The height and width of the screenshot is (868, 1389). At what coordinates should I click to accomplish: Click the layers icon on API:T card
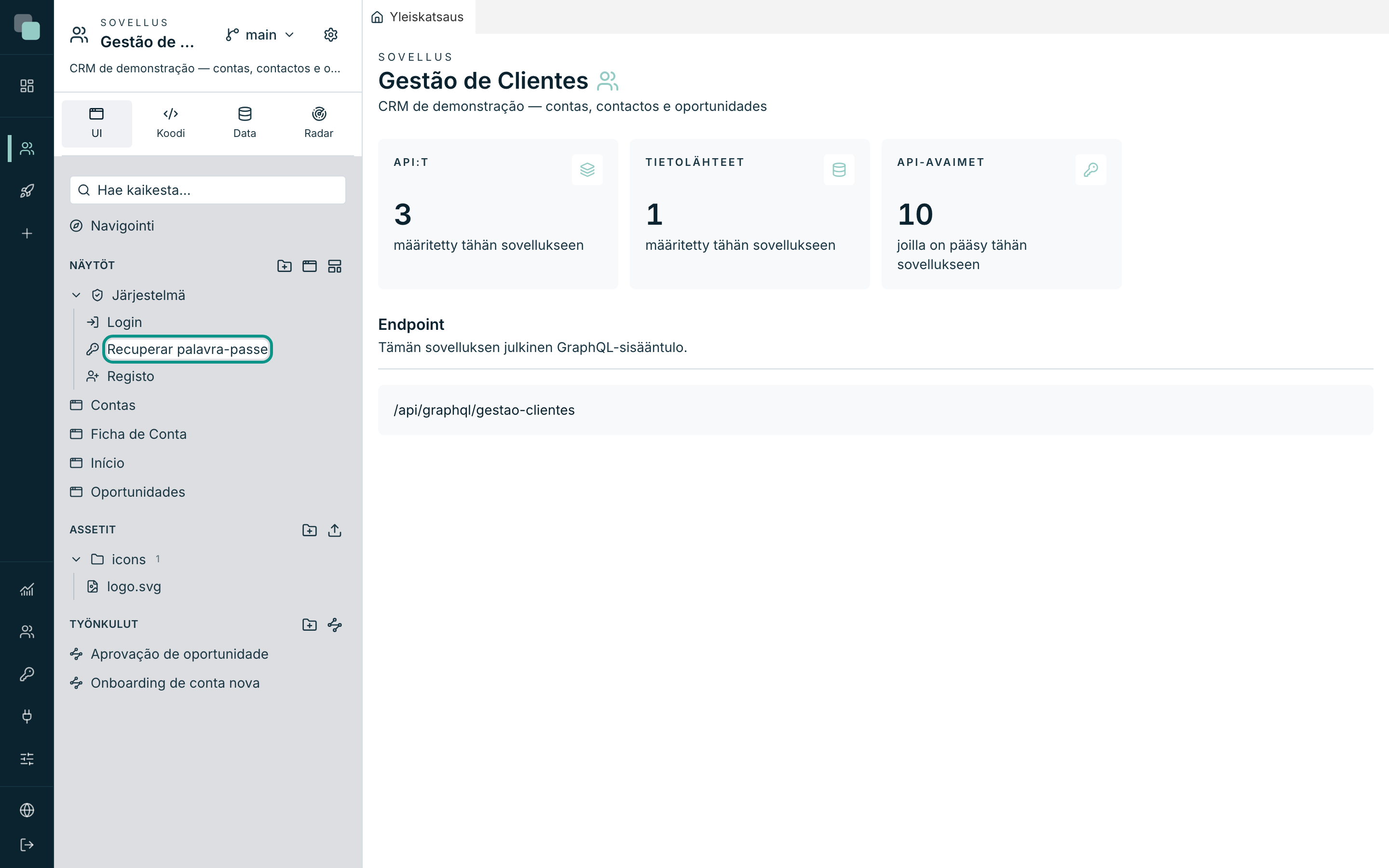pyautogui.click(x=587, y=170)
